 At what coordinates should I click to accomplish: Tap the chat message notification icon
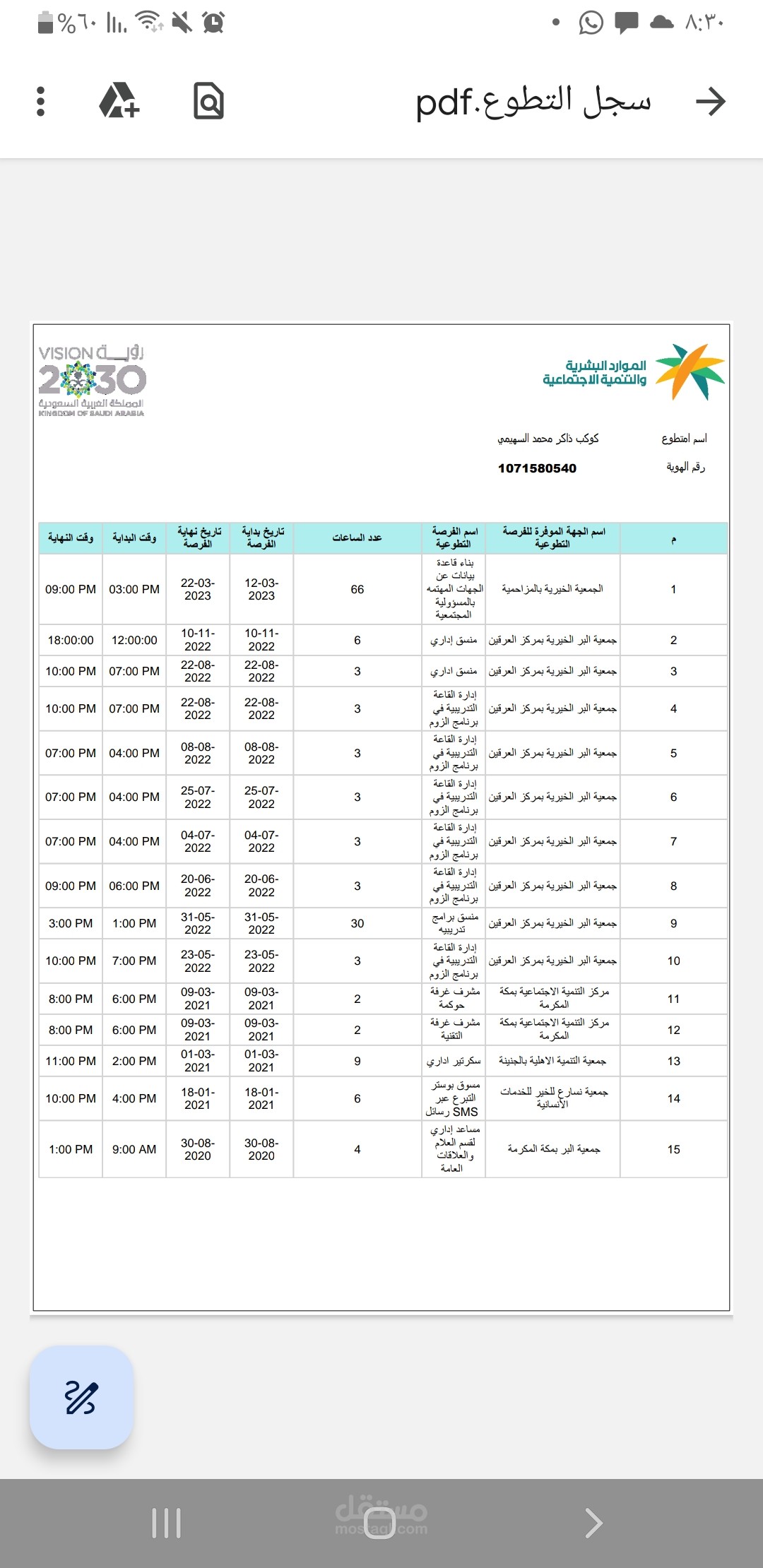click(x=626, y=23)
